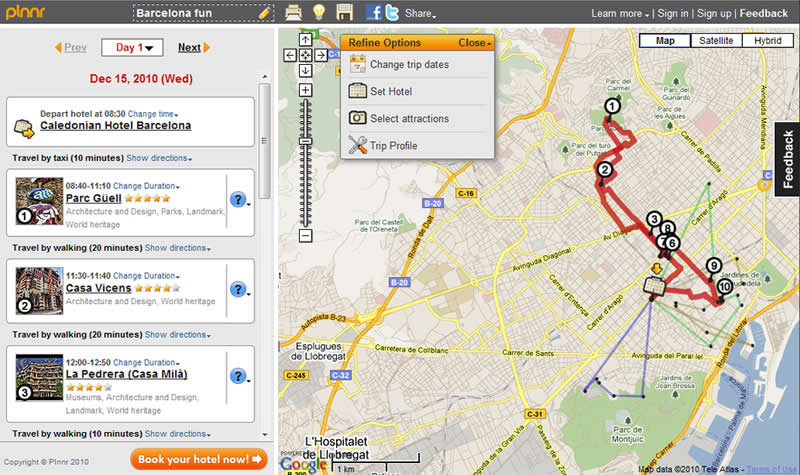Viewport: 800px width, 475px height.
Task: Open help for Casa Vicens question icon
Action: click(x=238, y=289)
